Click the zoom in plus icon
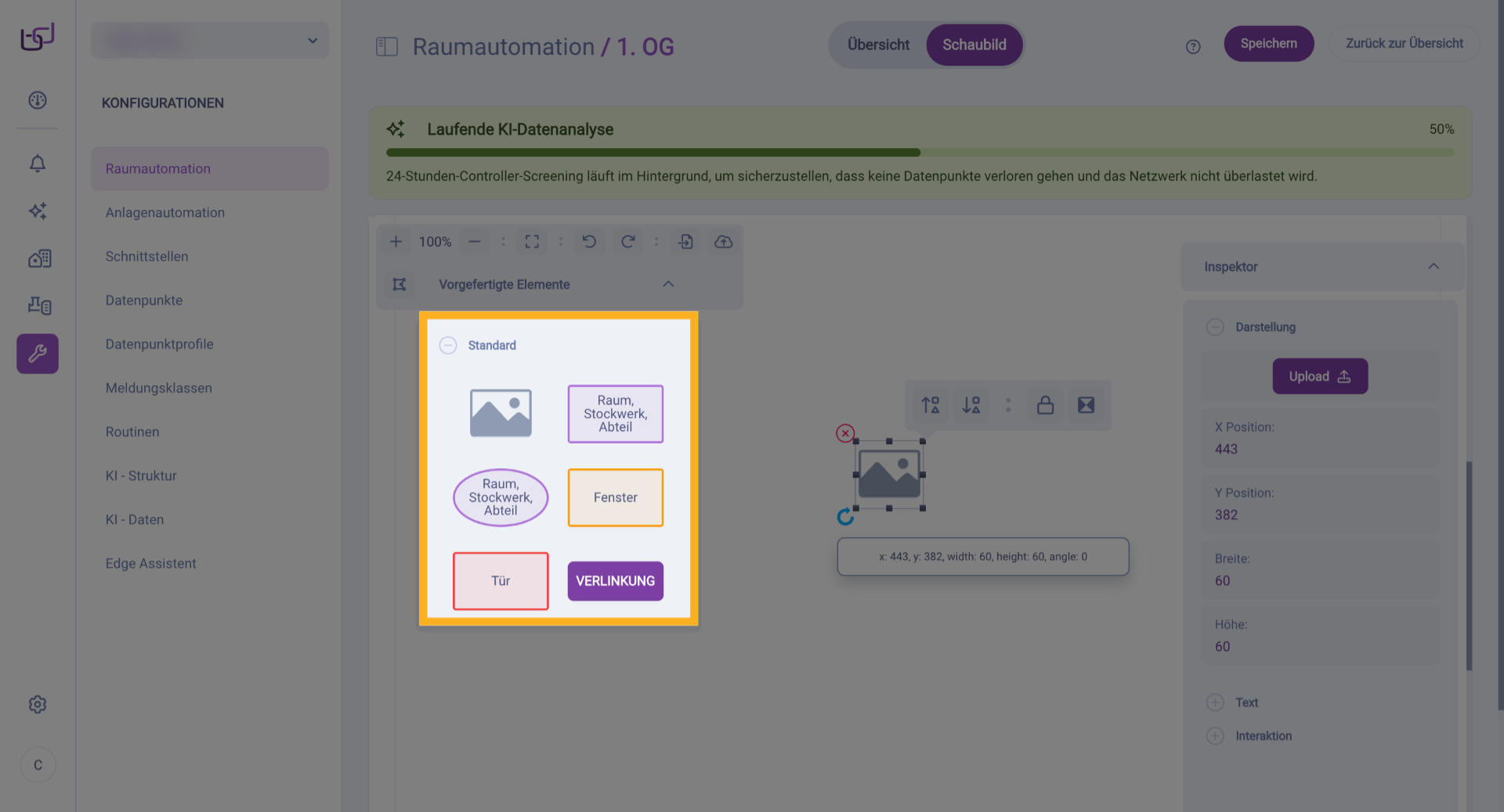The height and width of the screenshot is (812, 1504). (396, 242)
